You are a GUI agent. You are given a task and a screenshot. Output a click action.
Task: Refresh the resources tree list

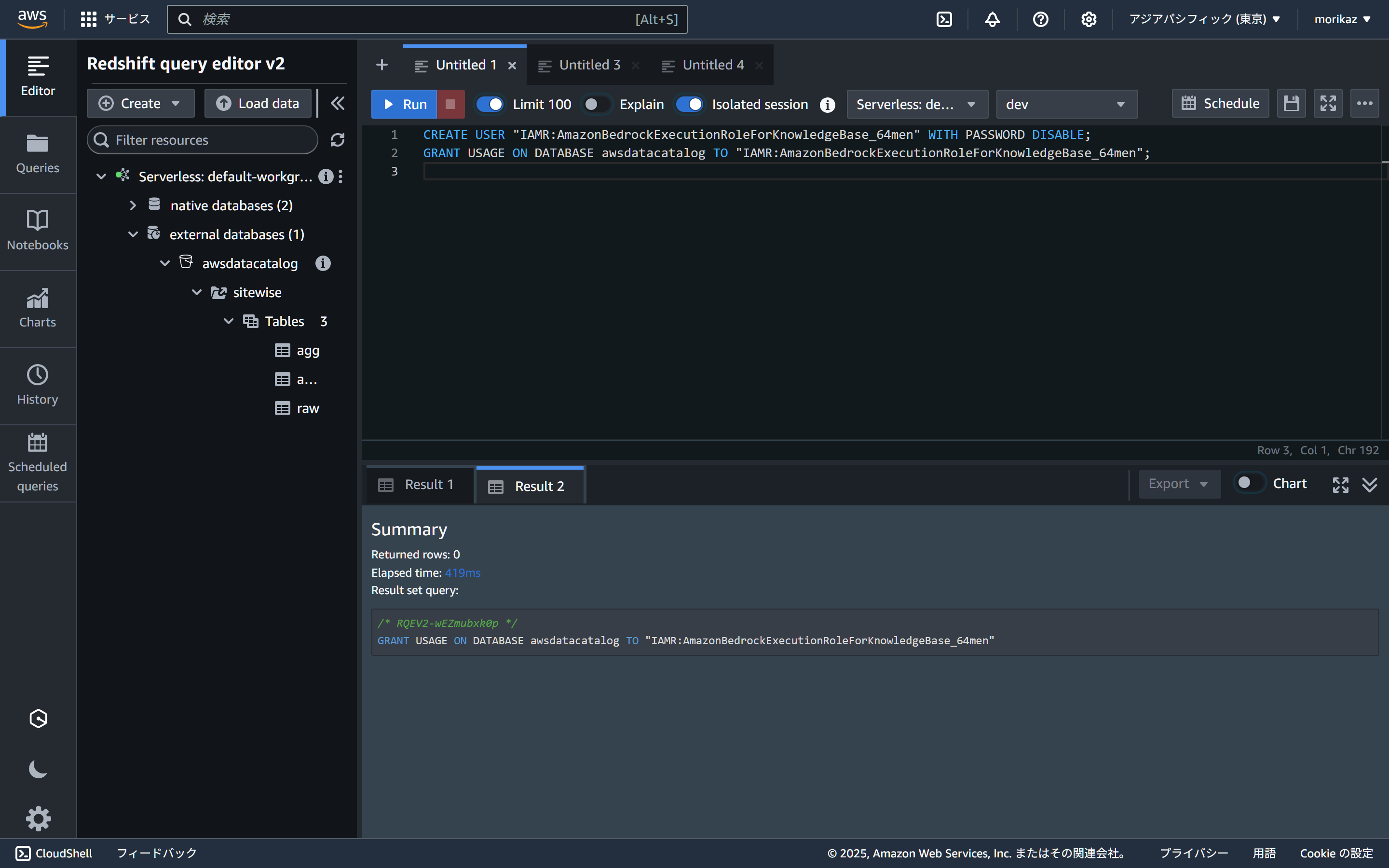(x=338, y=140)
